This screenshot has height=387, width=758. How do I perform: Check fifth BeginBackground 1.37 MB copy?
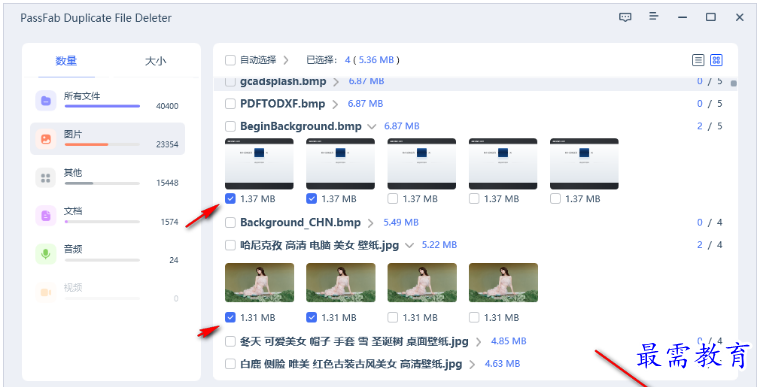point(555,199)
